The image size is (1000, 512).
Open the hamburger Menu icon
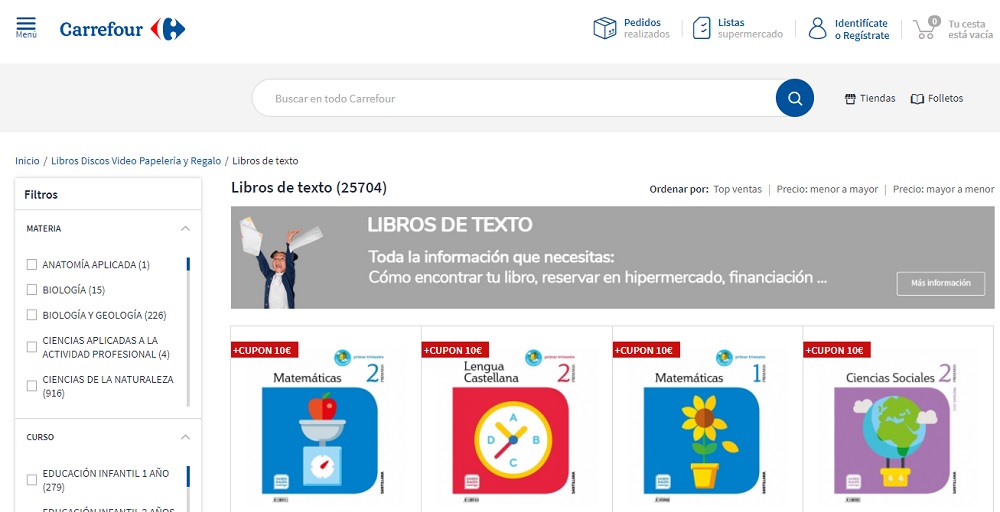[26, 26]
